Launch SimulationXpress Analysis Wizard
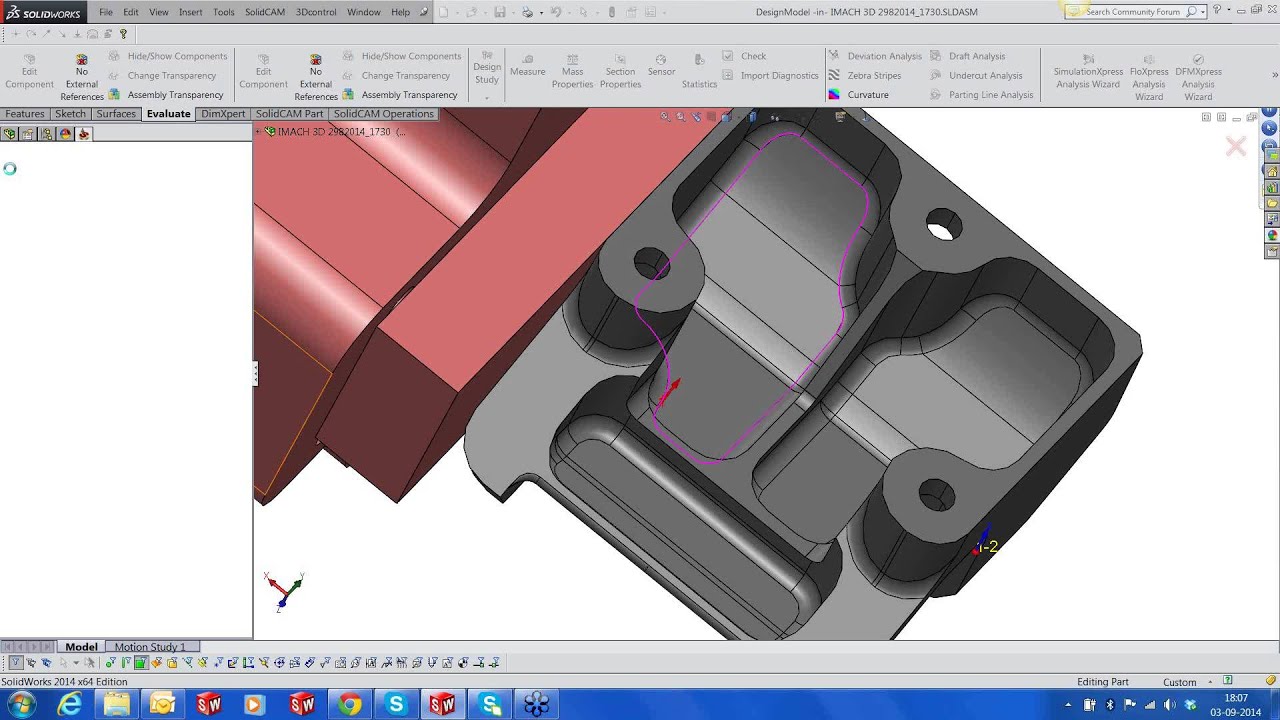The width and height of the screenshot is (1280, 720). click(1088, 72)
